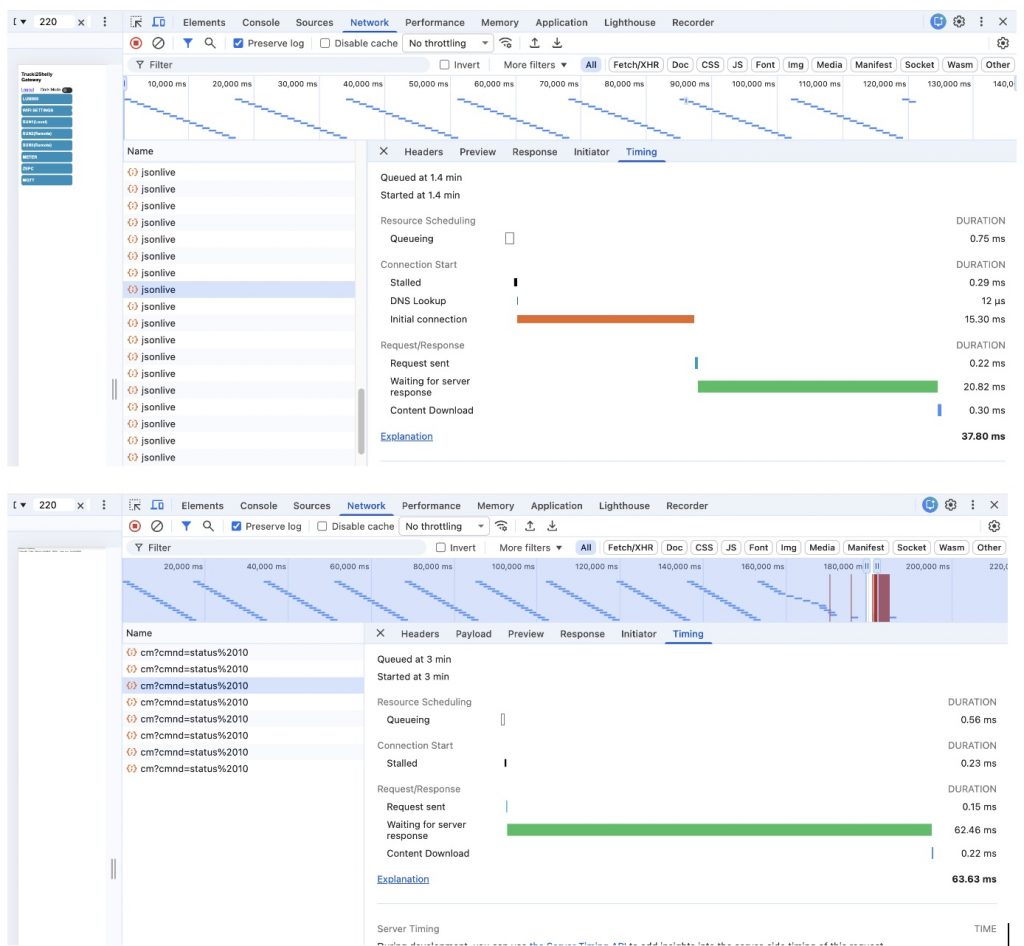
Task: Toggle Preserve log checkbox in upper panel
Action: 238,43
